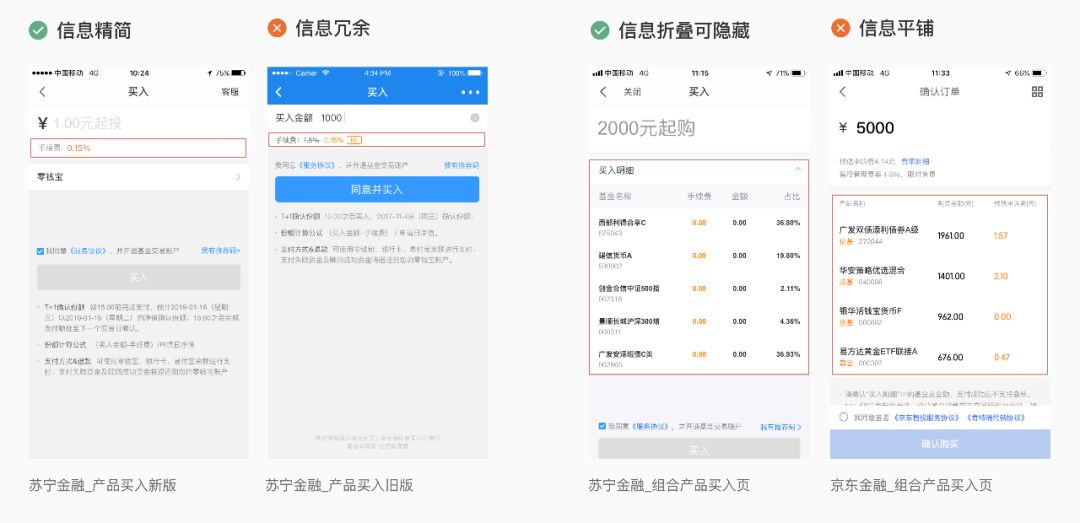1080x523 pixels.
Task: Select fund row 西部利得合享C
Action: [x=699, y=227]
